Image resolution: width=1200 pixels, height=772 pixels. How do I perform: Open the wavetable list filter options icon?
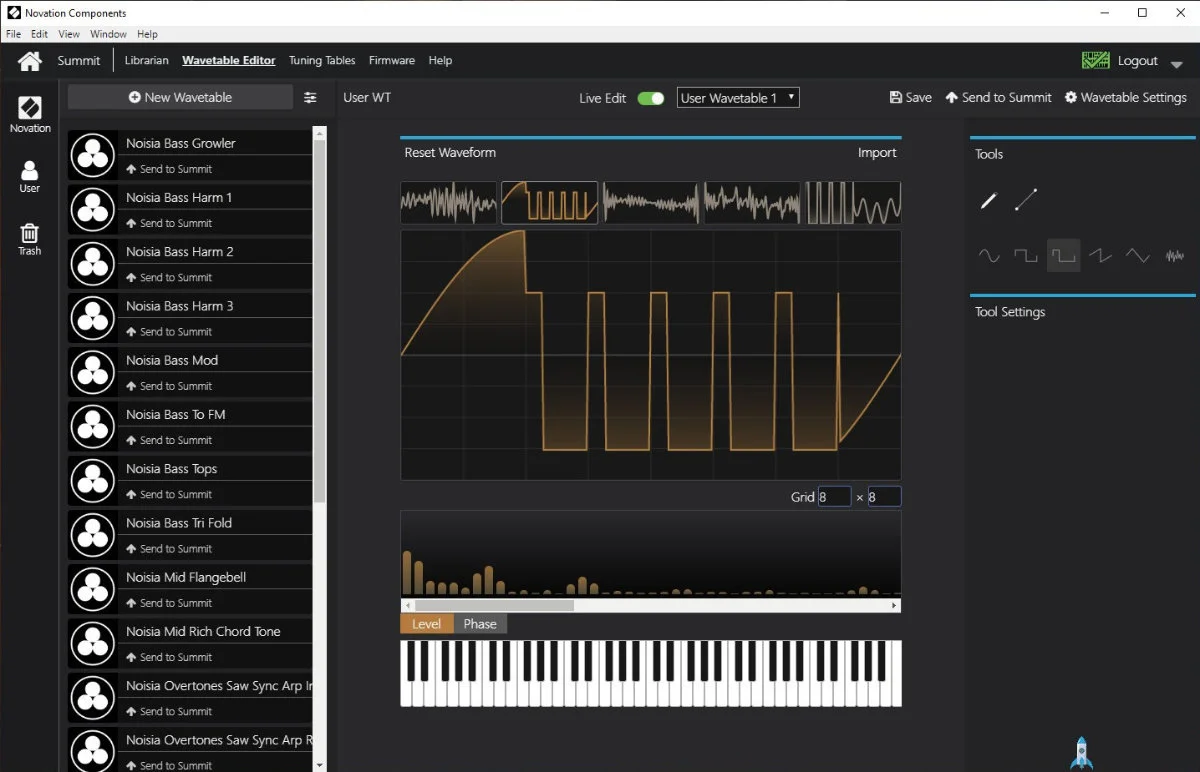click(310, 97)
